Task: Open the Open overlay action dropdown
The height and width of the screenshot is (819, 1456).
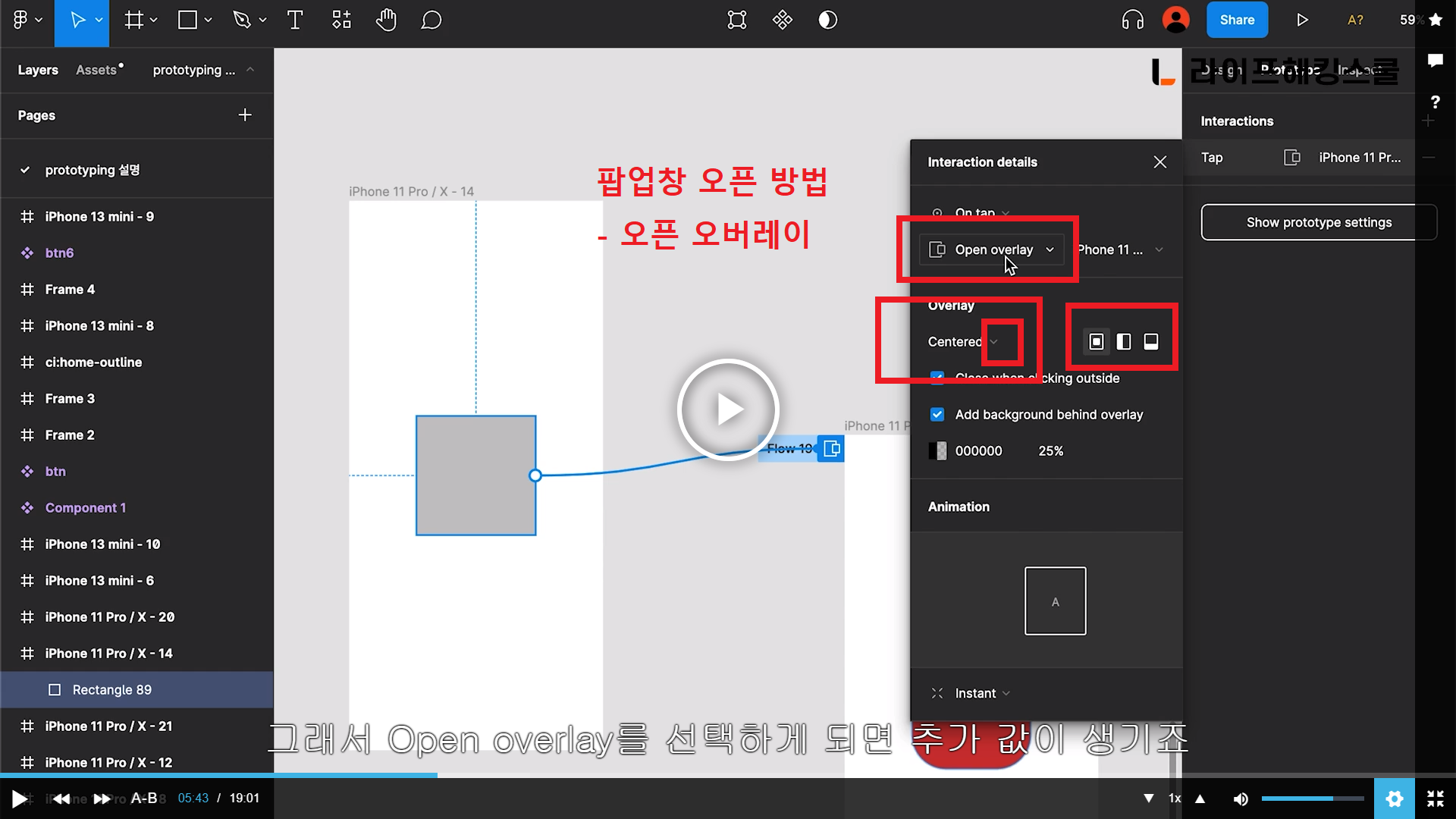Action: pyautogui.click(x=992, y=249)
